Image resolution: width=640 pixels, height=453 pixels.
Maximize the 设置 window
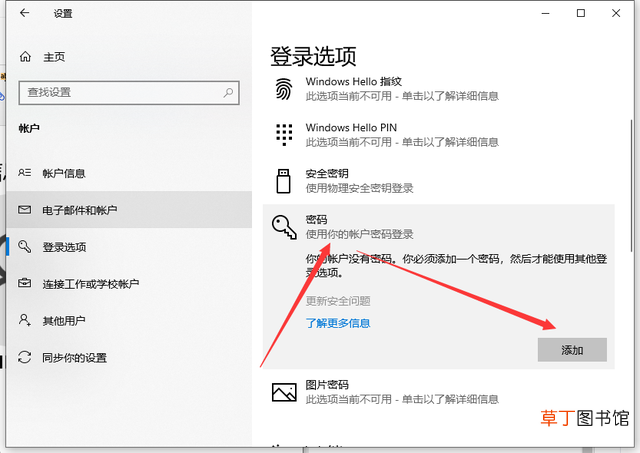point(581,13)
